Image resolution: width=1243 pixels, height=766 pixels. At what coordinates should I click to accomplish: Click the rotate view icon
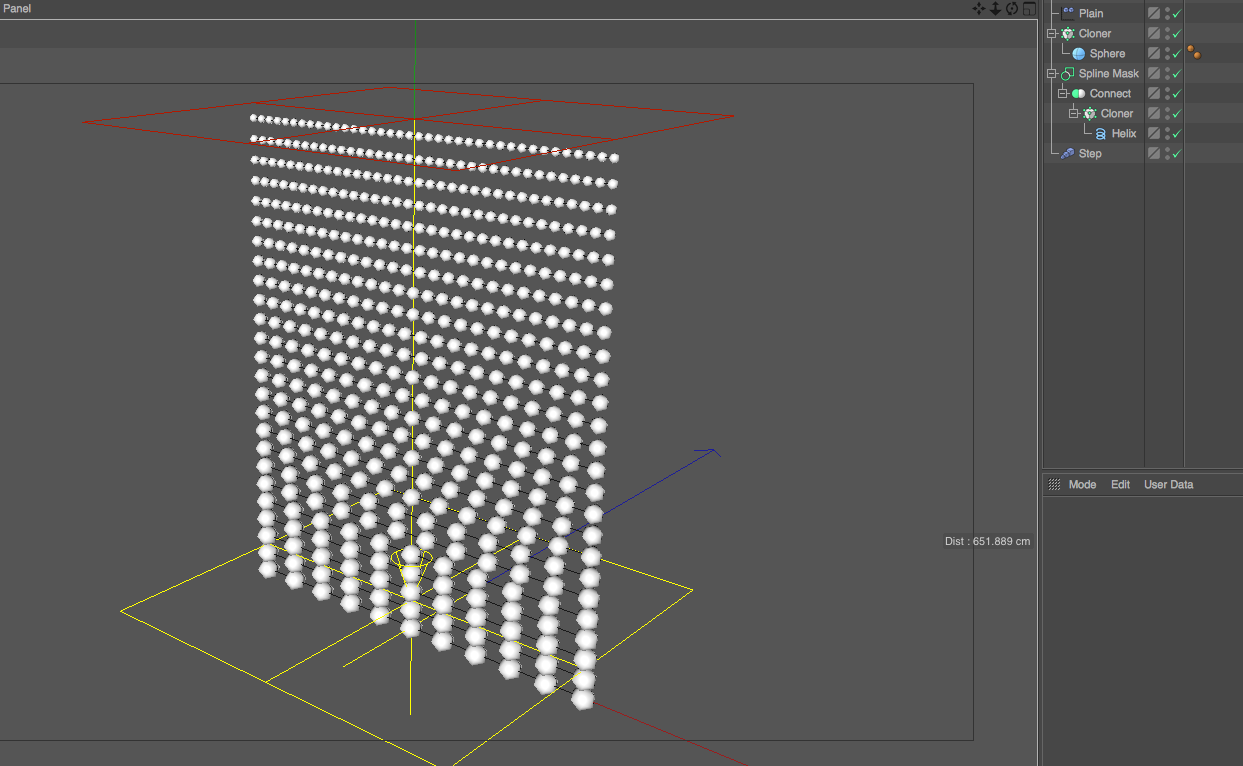(x=1010, y=8)
